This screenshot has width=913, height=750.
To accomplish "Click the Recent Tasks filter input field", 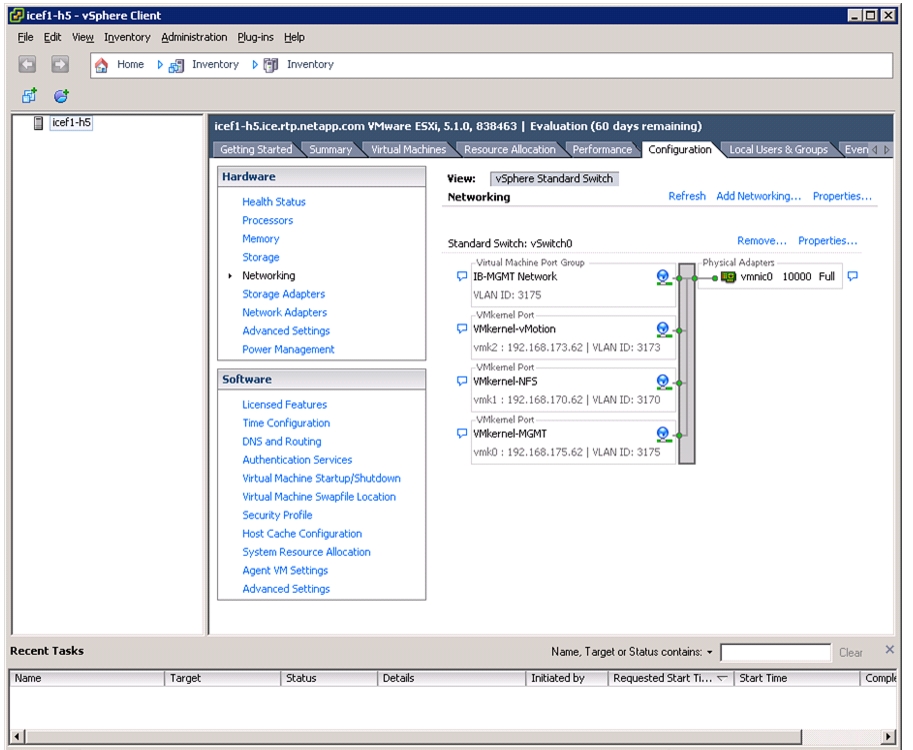I will (x=775, y=652).
